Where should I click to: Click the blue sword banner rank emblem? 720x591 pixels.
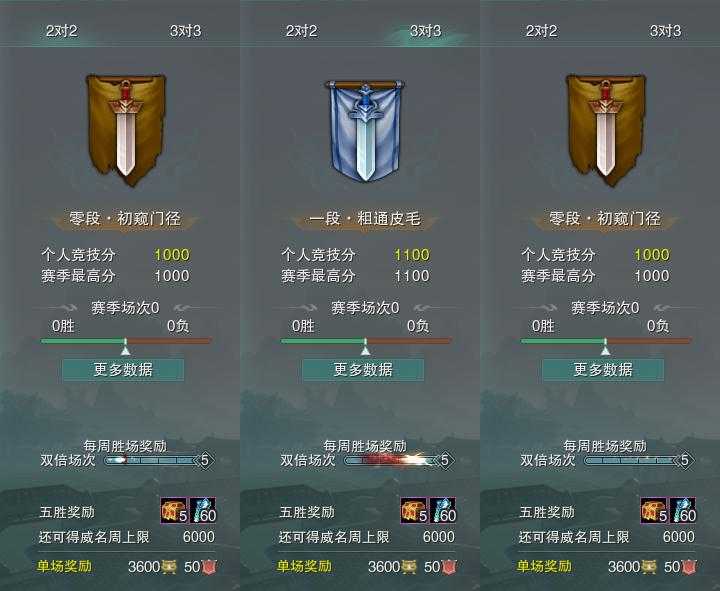tap(366, 130)
